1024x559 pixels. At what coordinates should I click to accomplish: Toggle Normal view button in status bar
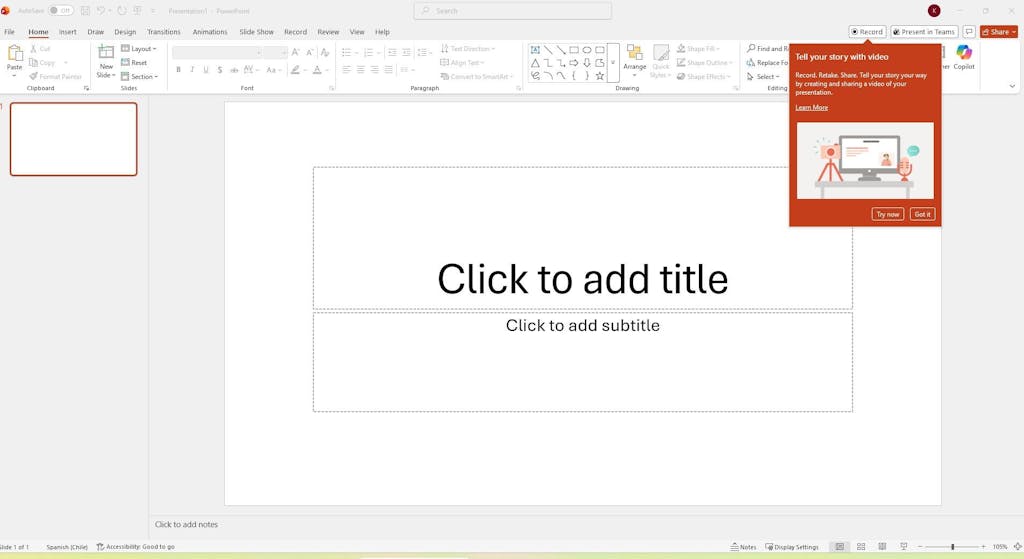tap(839, 547)
